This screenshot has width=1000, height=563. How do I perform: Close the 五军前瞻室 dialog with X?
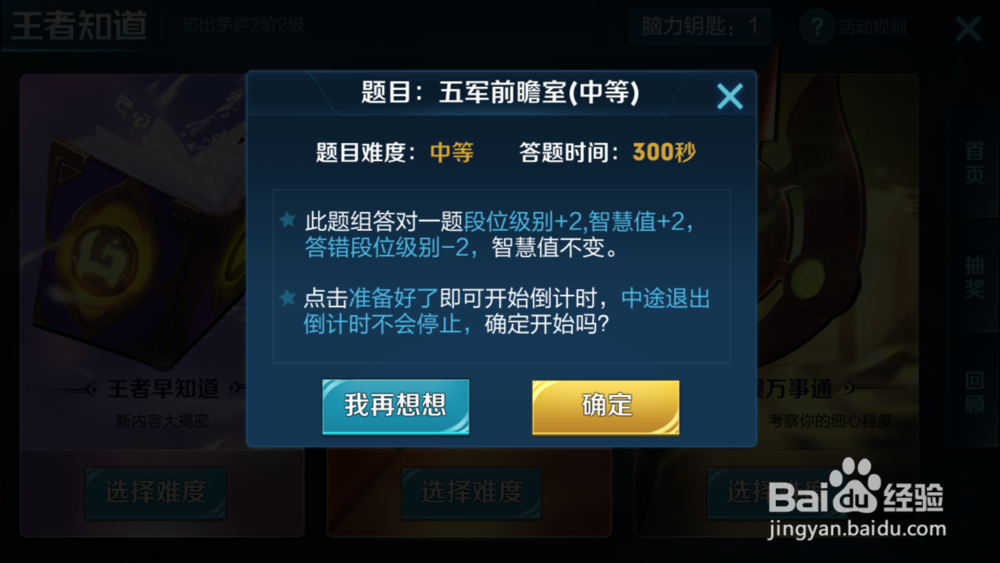[730, 97]
